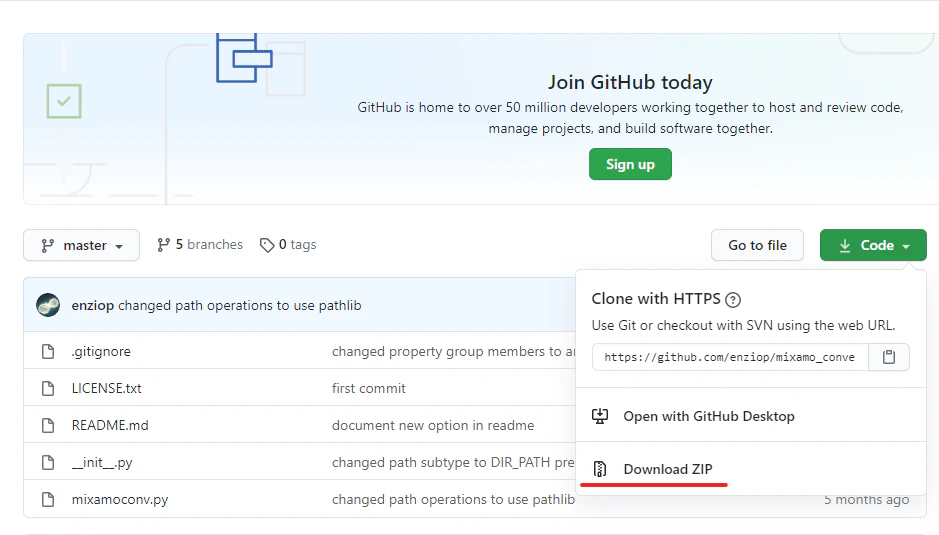View the 5 branches link
Screen dimensions: 939x535
pyautogui.click(x=199, y=244)
